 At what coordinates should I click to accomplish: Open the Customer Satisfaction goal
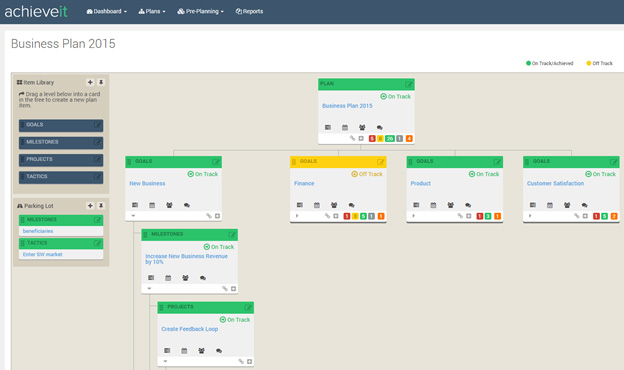(x=556, y=183)
